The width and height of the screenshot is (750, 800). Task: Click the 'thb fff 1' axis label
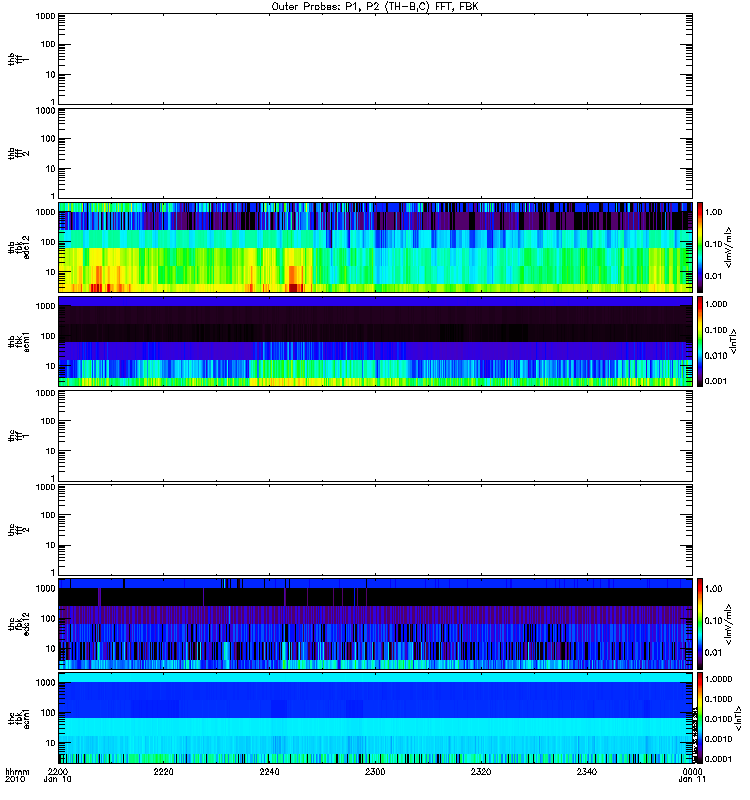(18, 59)
